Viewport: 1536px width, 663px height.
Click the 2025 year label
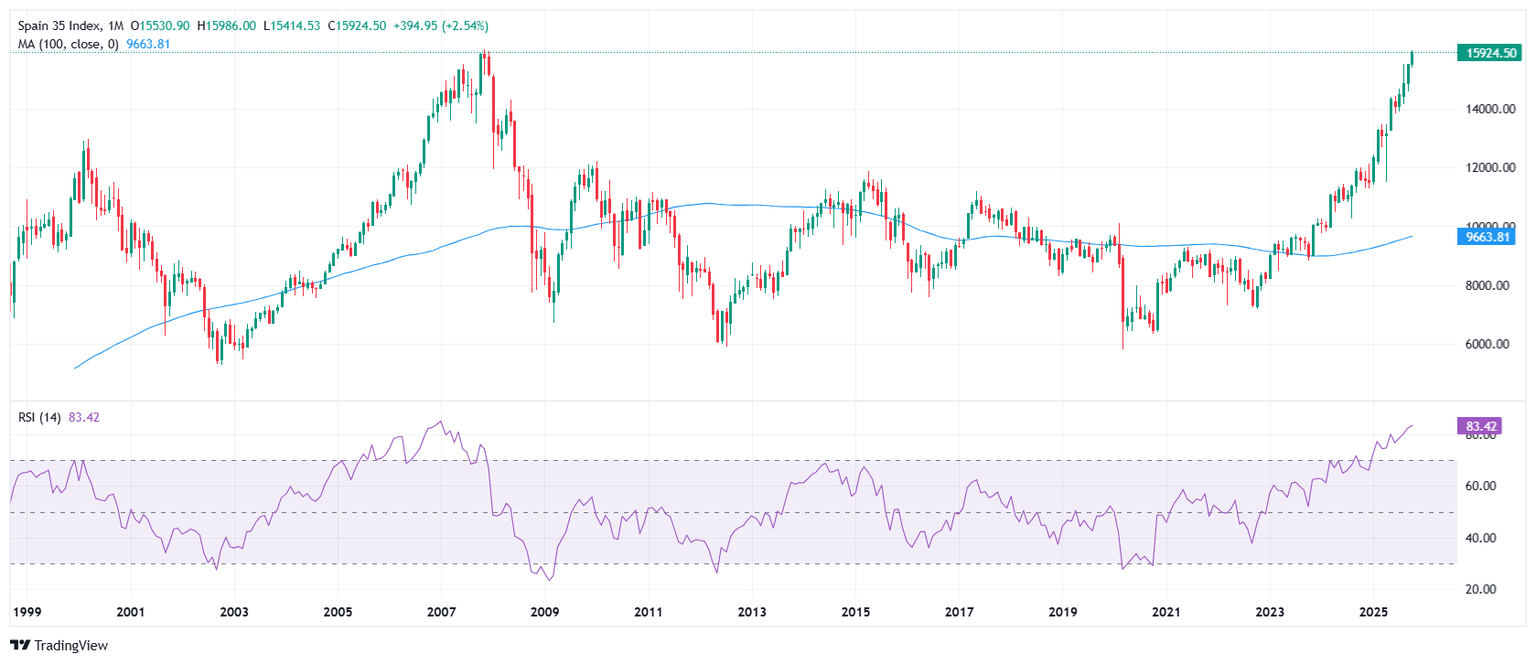[x=1375, y=611]
